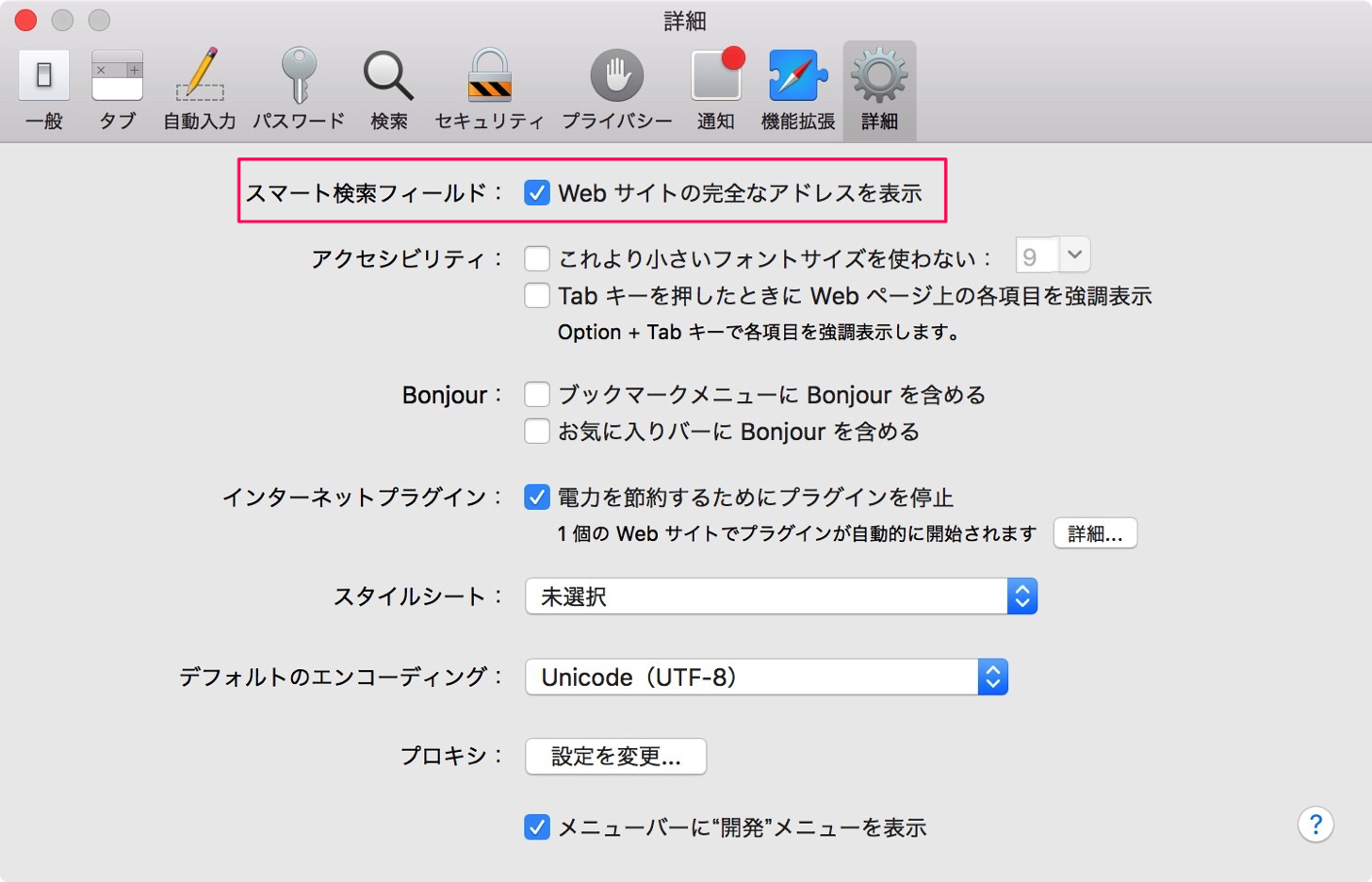Open the パスワード (Passwords) key icon pane
1372x882 pixels.
point(299,90)
